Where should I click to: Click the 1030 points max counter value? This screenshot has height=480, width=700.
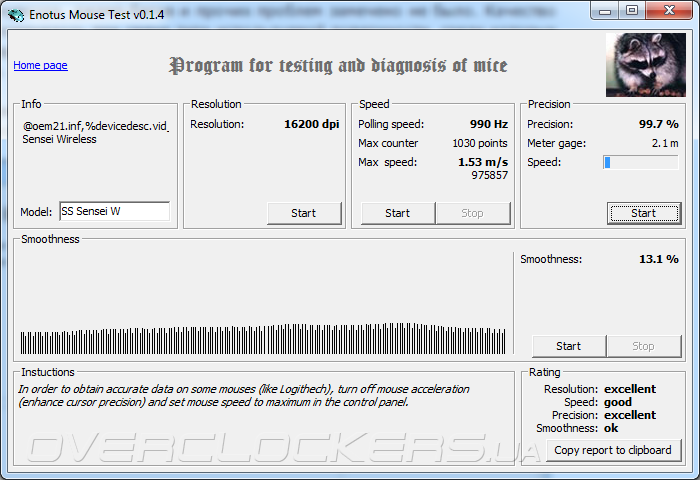480,143
